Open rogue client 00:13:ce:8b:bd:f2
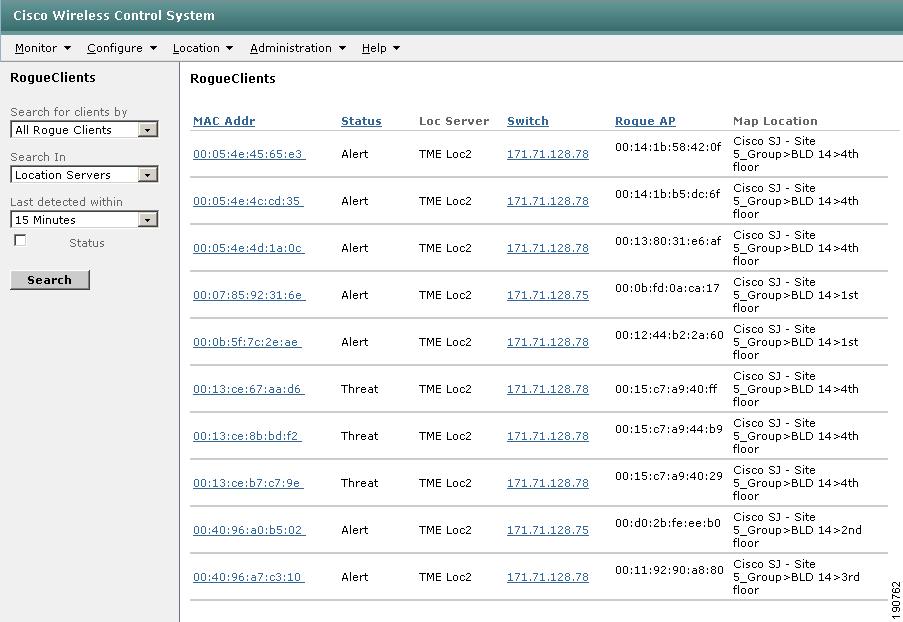Image resolution: width=903 pixels, height=622 pixels. [x=247, y=436]
